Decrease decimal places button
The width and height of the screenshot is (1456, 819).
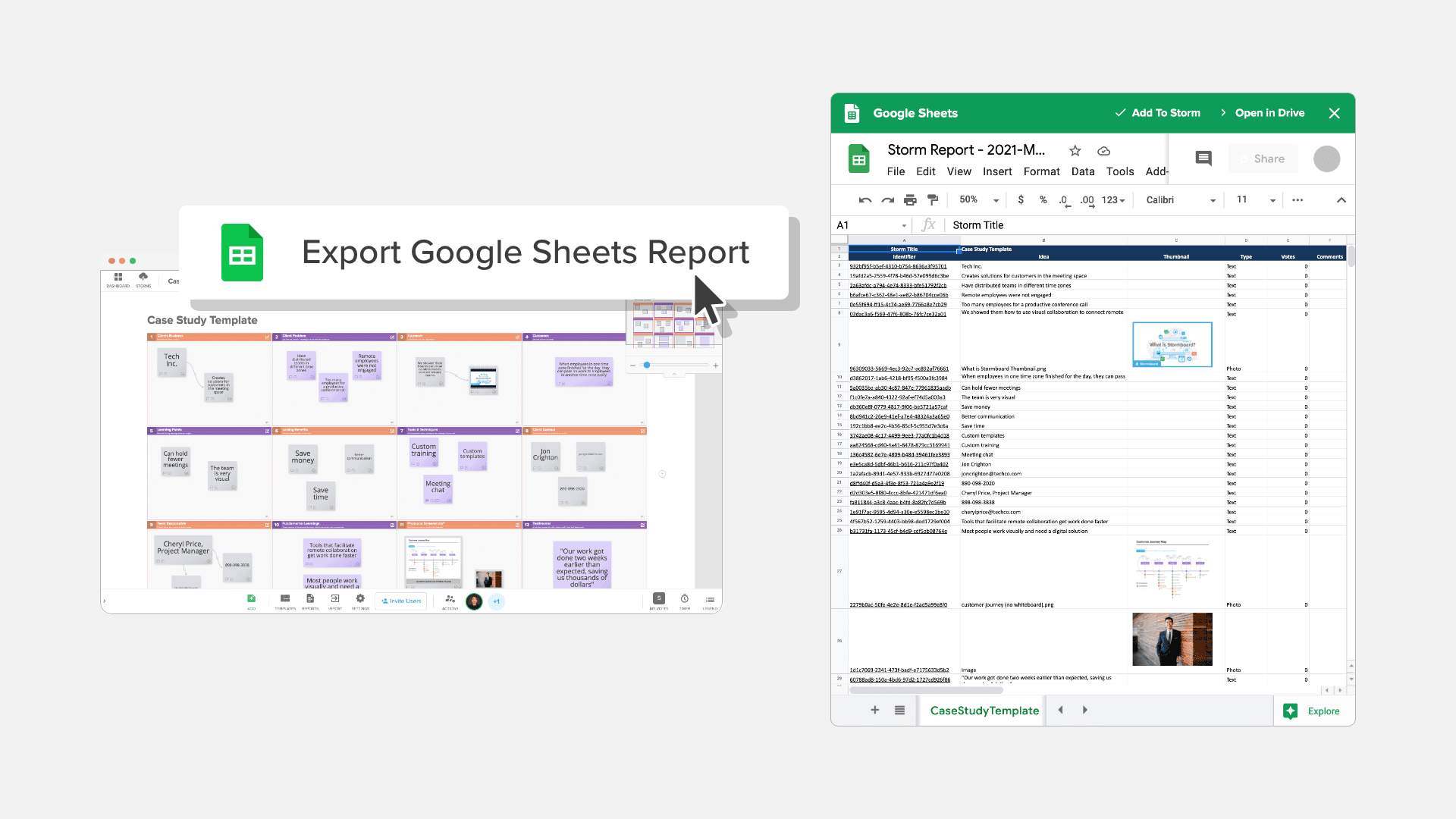coord(1065,200)
